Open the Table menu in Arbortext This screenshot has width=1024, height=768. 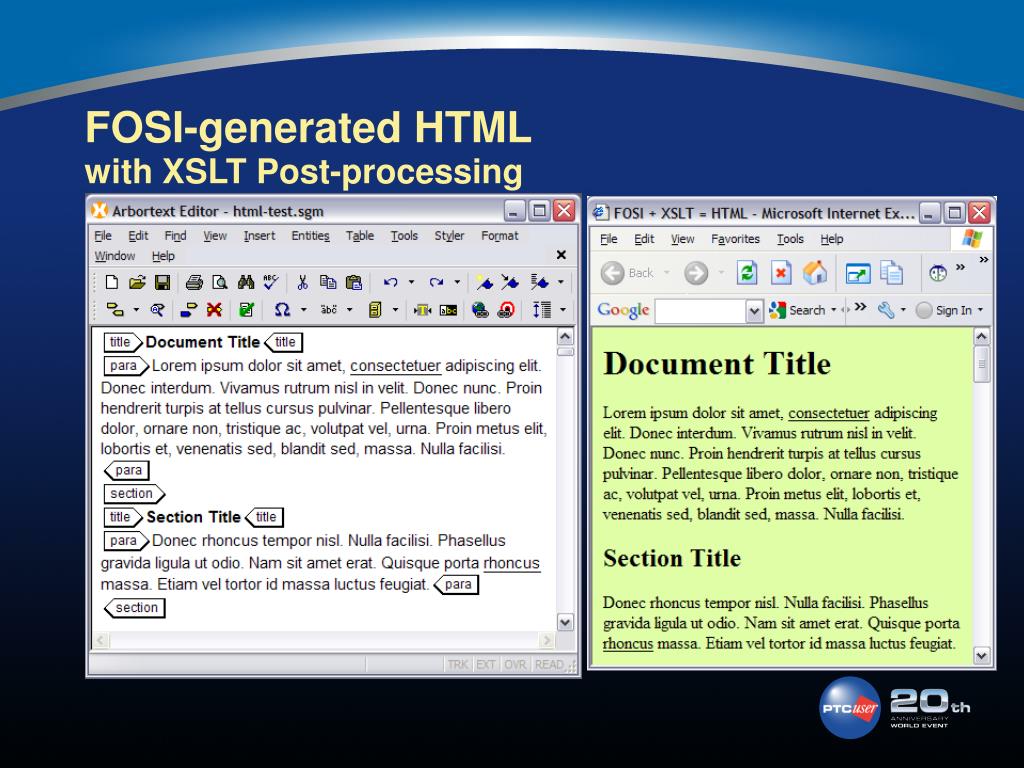tap(360, 236)
